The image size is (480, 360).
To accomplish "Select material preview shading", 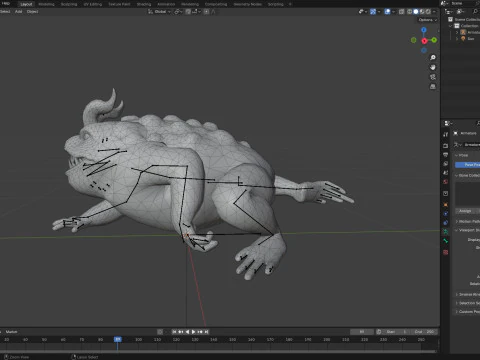I will point(422,12).
